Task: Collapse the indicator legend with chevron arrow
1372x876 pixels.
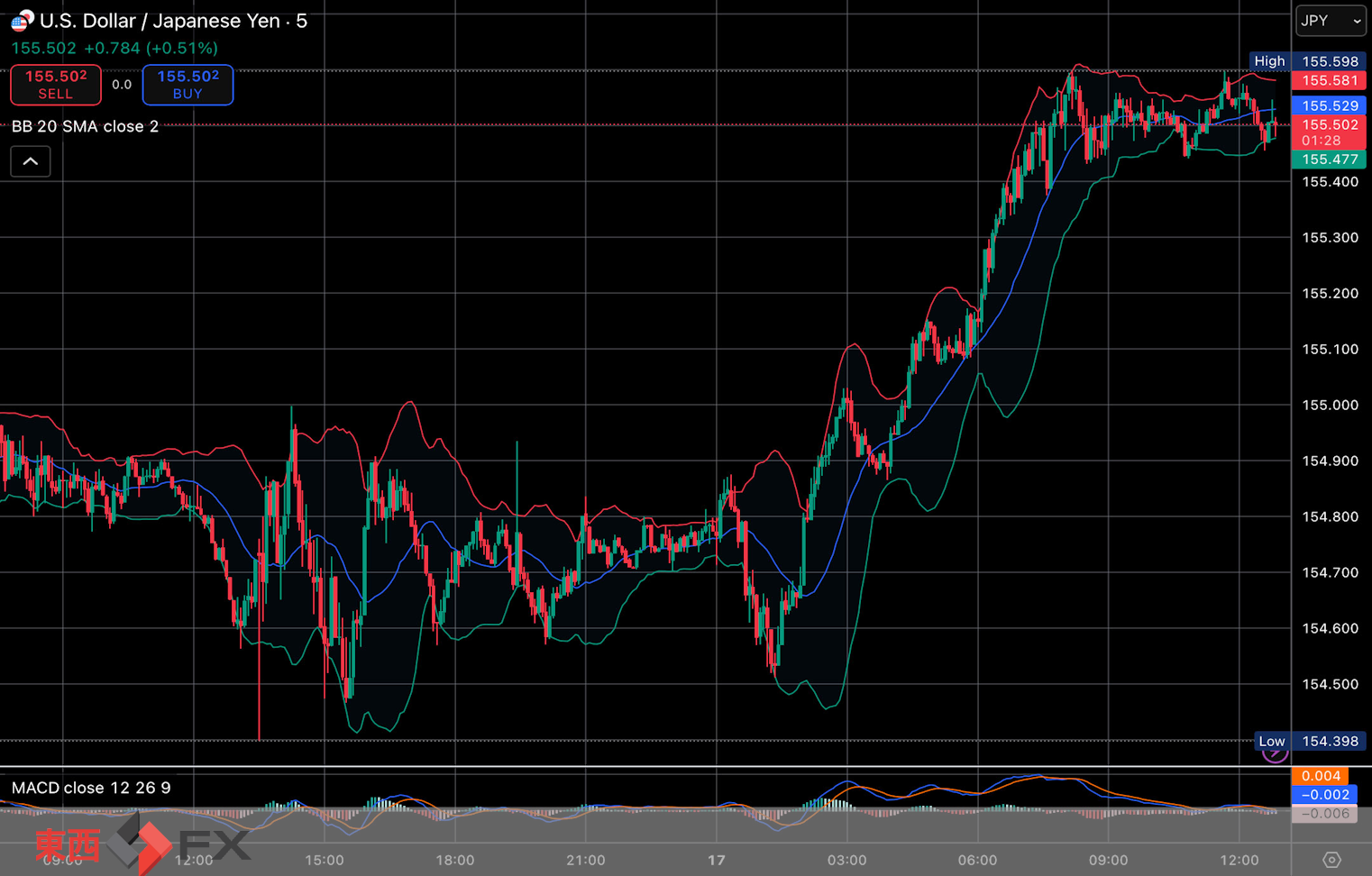Action: coord(31,161)
